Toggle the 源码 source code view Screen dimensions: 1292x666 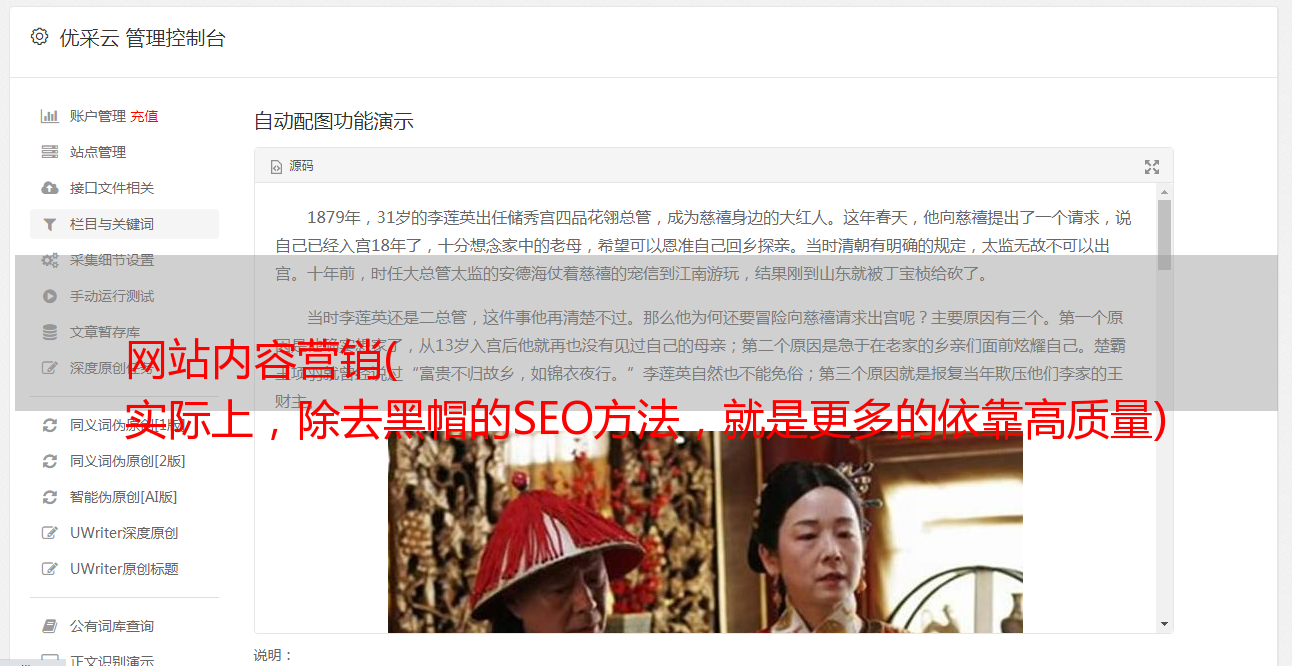click(x=292, y=166)
